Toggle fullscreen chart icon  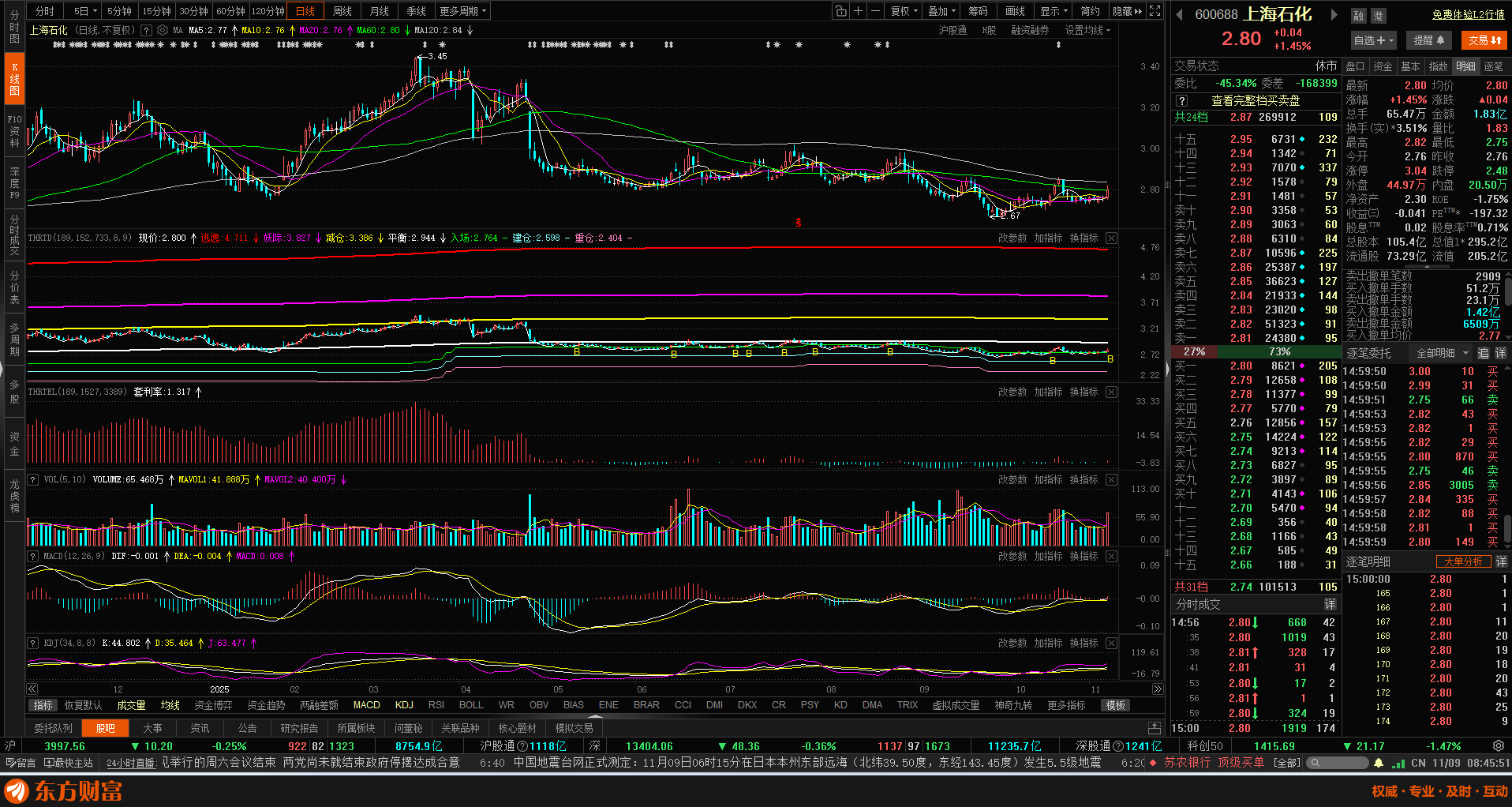pyautogui.click(x=1155, y=11)
